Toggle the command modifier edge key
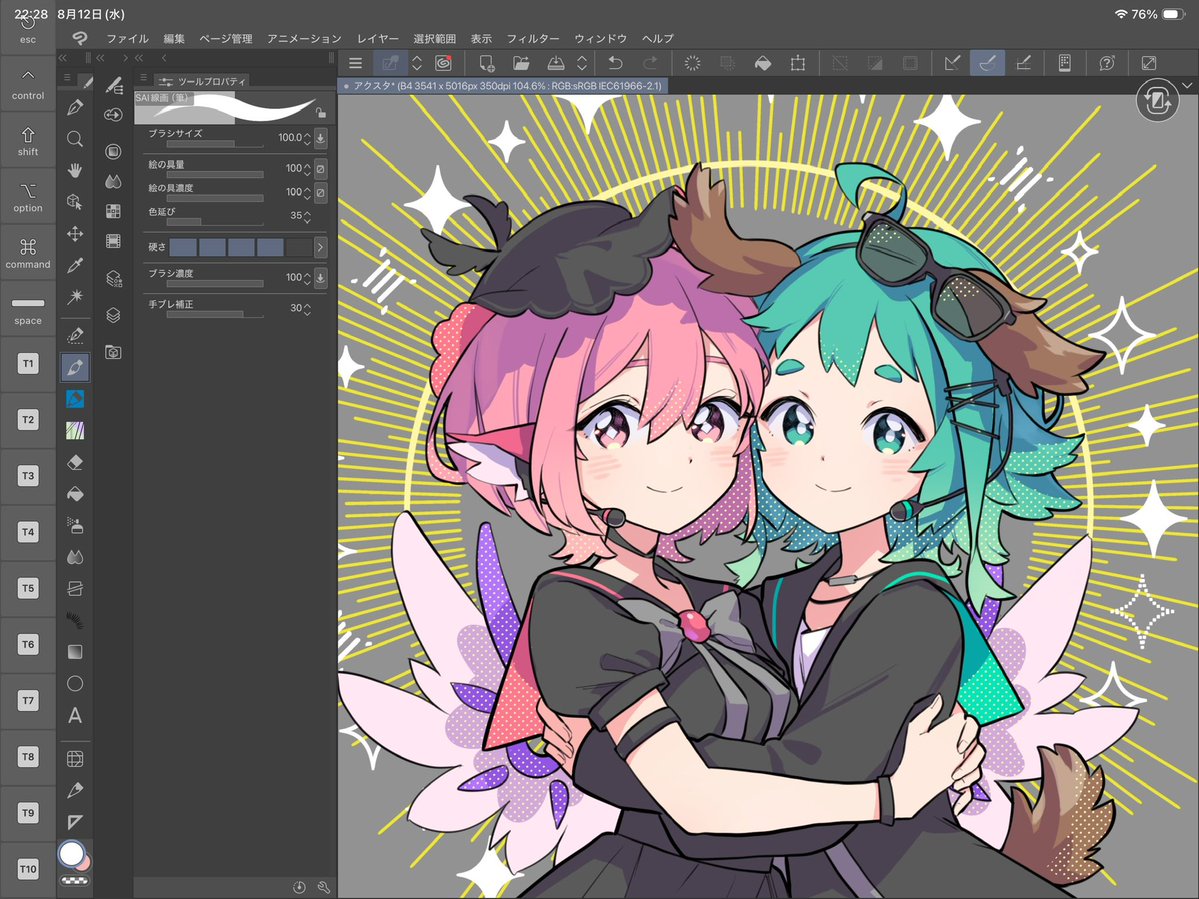This screenshot has height=899, width=1199. coord(28,254)
